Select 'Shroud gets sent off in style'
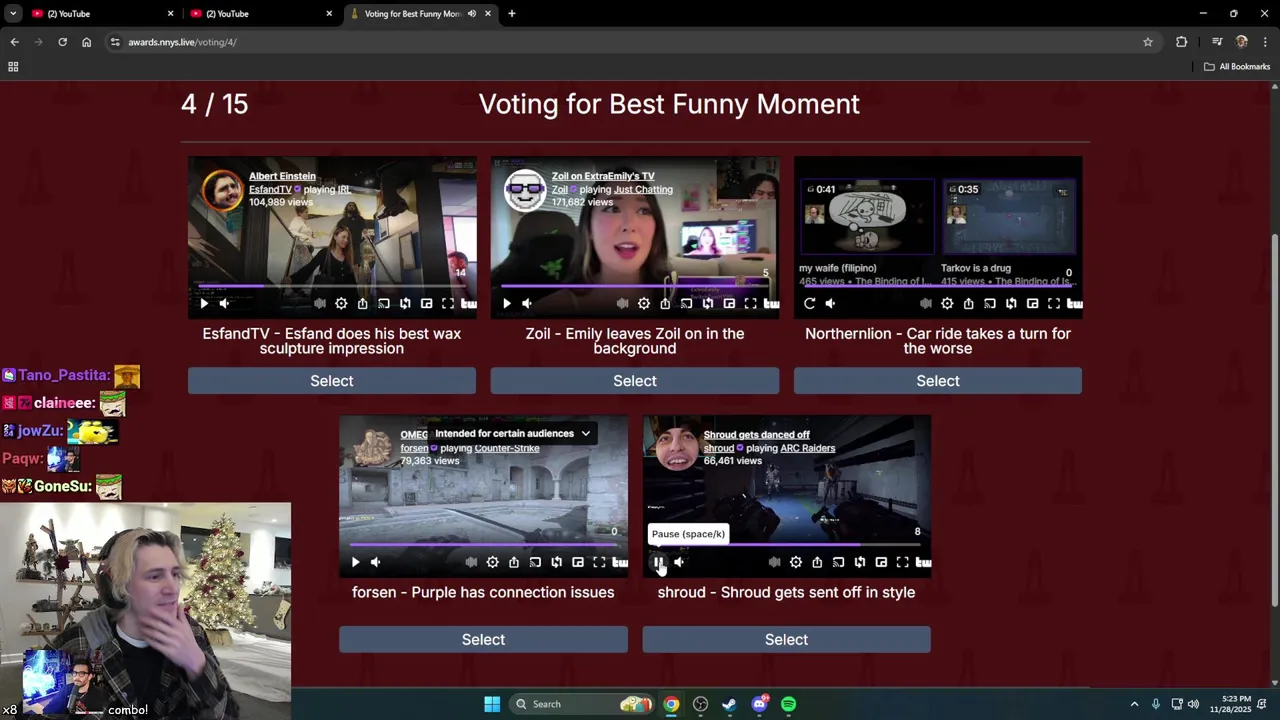 point(786,640)
